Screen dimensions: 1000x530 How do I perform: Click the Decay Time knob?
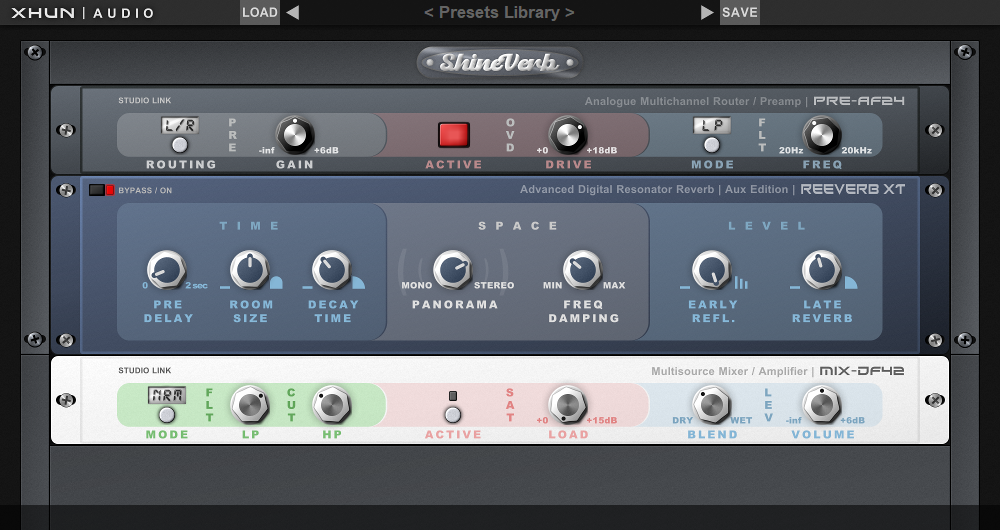(x=332, y=270)
